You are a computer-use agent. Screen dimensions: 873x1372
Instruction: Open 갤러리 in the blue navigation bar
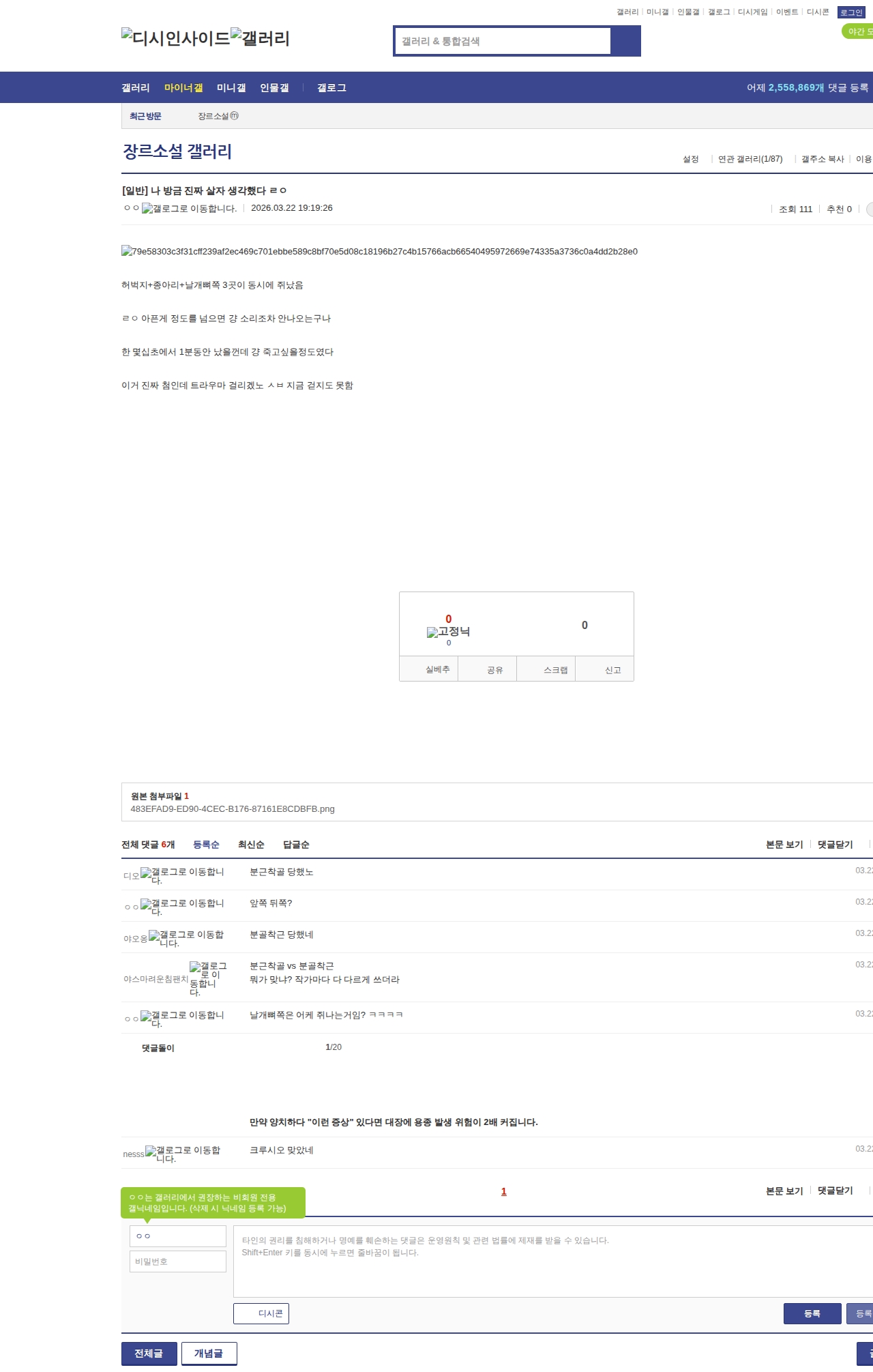(136, 88)
